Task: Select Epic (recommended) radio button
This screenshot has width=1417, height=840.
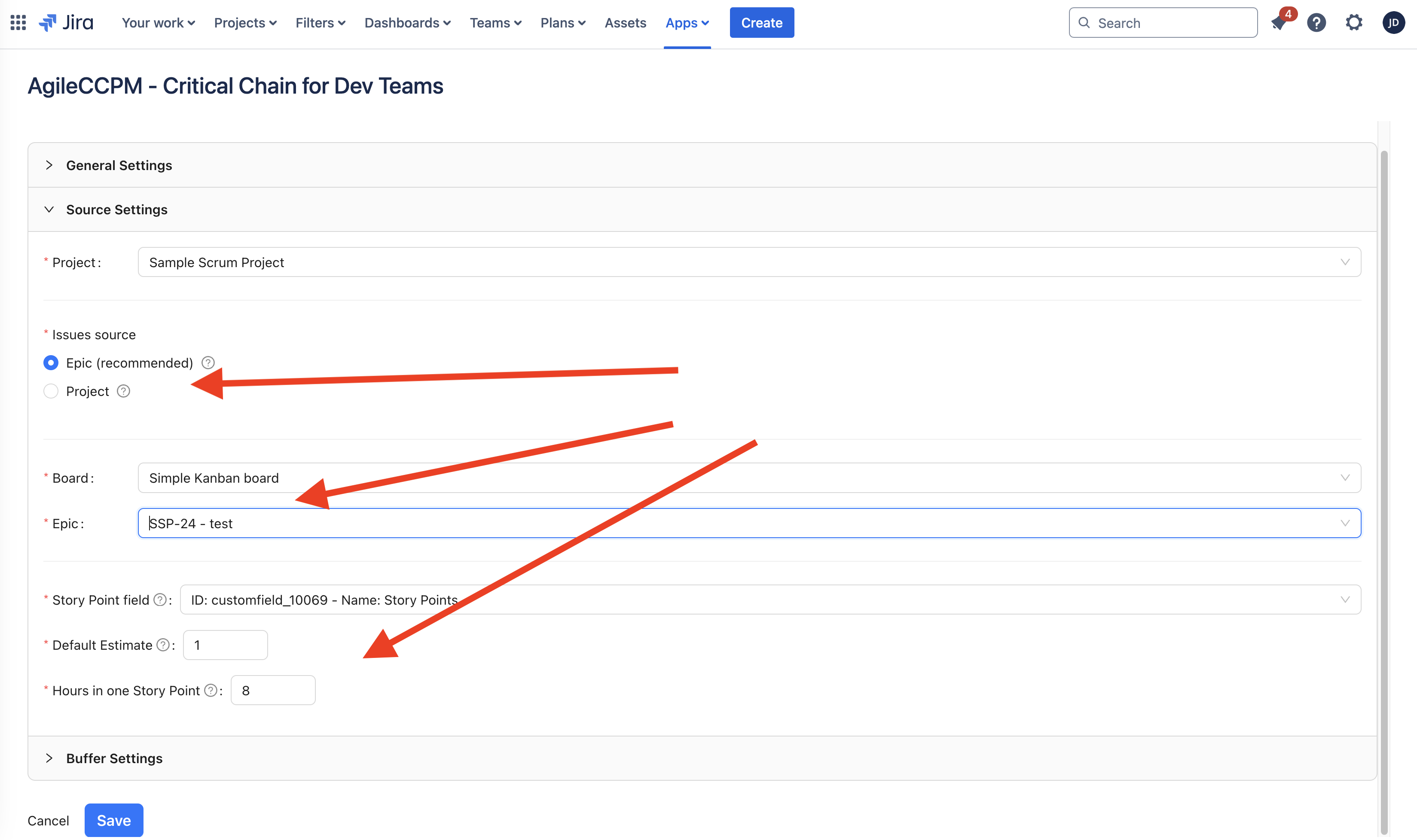Action: tap(51, 363)
